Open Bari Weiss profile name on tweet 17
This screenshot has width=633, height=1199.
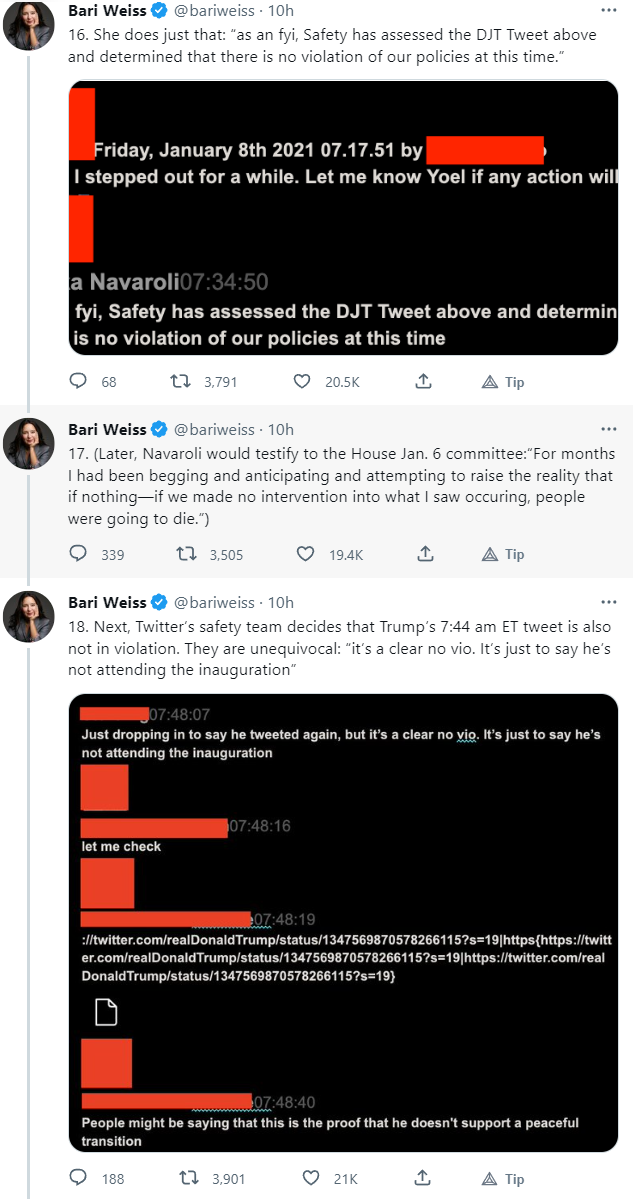point(106,430)
